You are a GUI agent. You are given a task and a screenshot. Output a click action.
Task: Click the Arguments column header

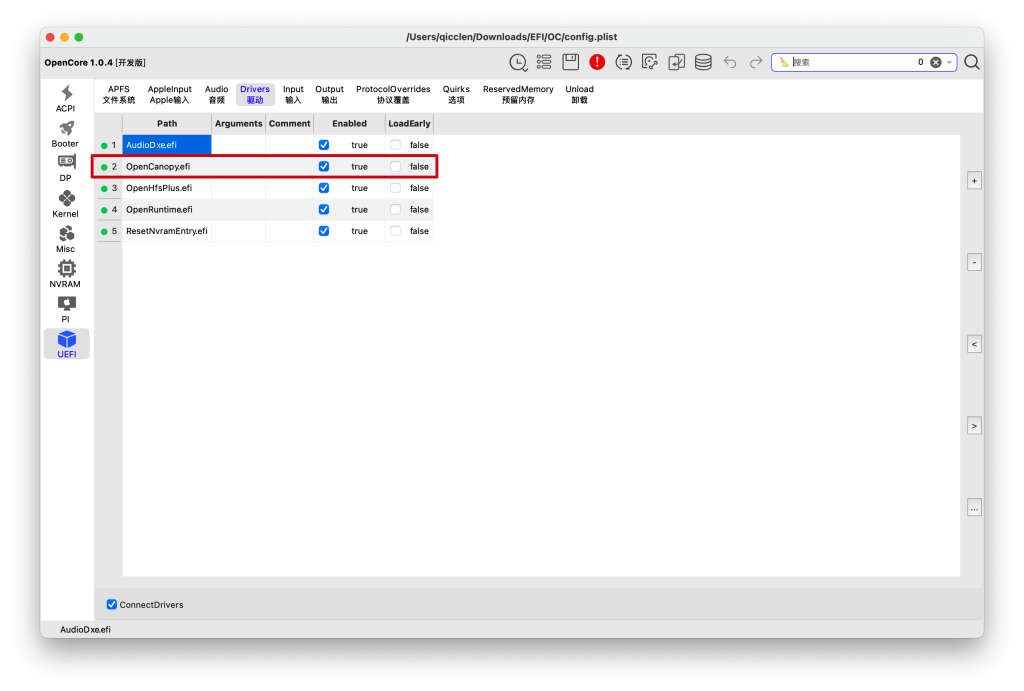pyautogui.click(x=239, y=123)
